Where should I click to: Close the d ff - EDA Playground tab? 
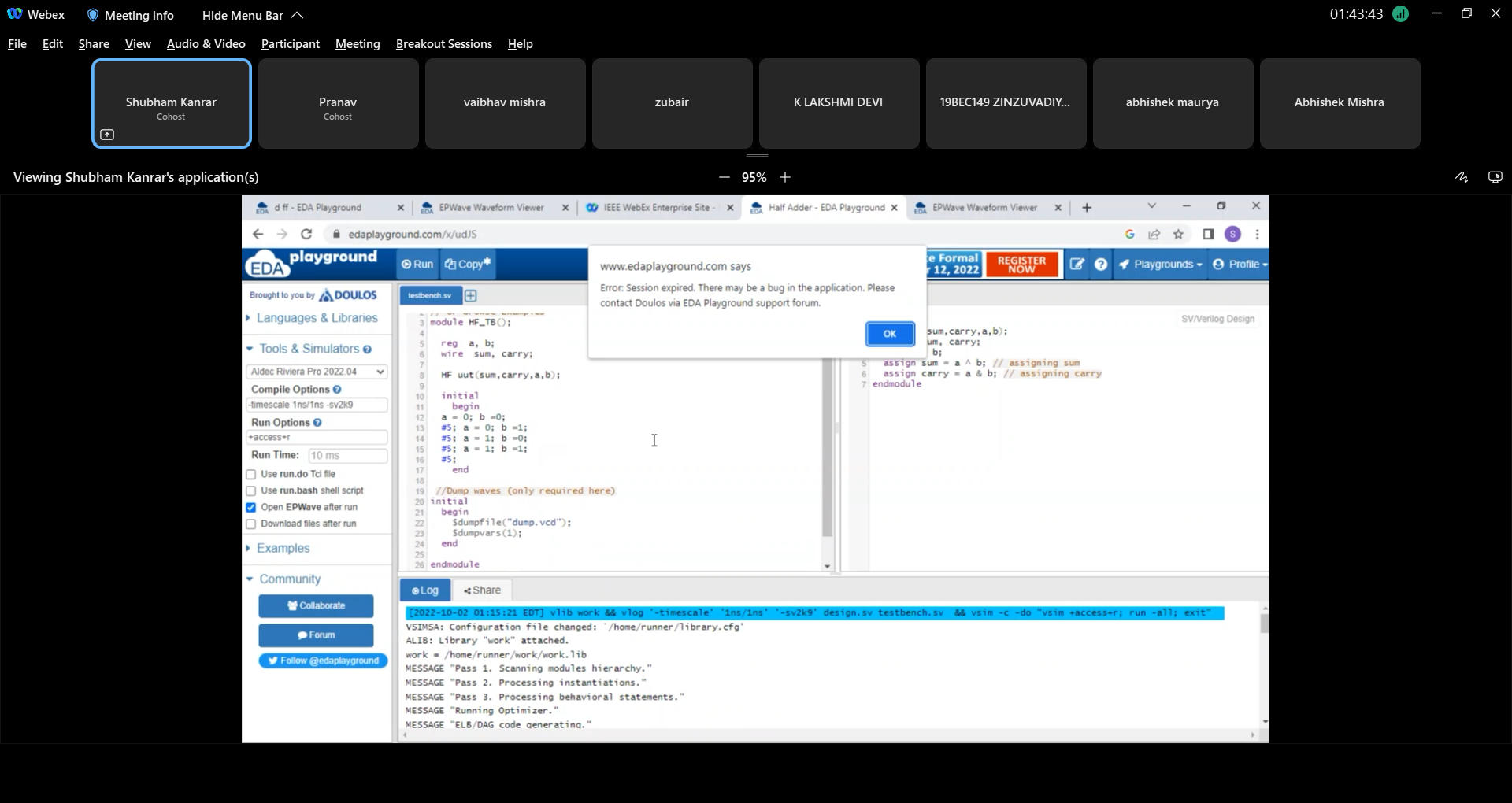[400, 208]
